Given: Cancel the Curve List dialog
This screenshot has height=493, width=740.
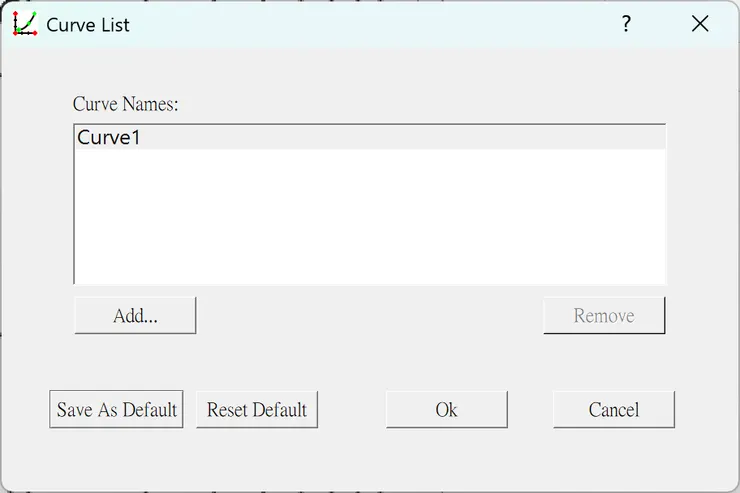Looking at the screenshot, I should tap(613, 410).
